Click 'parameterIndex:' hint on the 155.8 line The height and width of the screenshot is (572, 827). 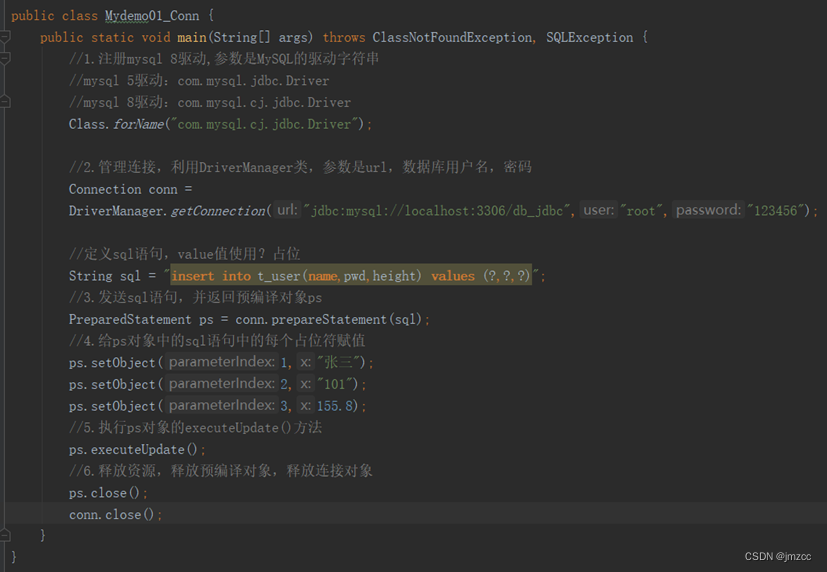[222, 405]
